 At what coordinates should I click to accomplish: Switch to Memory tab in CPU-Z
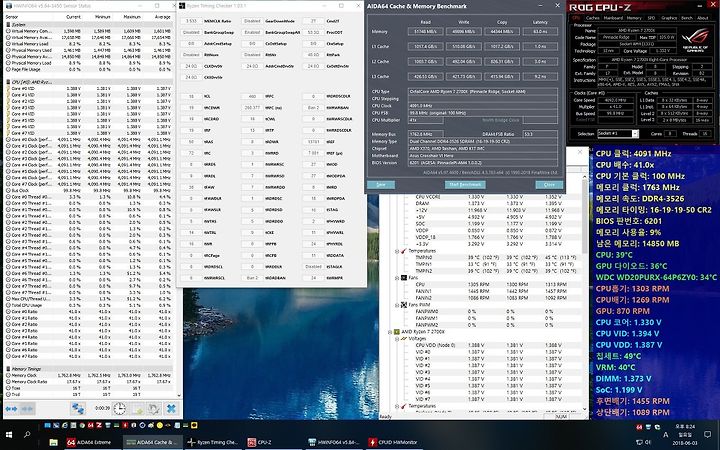click(634, 18)
